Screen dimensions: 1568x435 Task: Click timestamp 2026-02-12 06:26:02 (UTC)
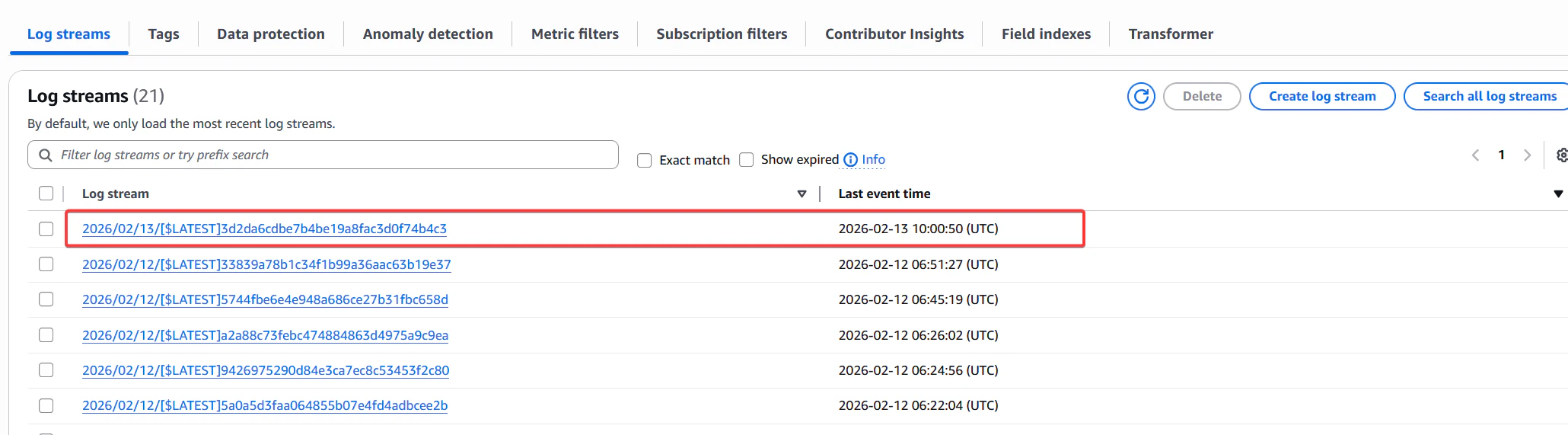[918, 335]
